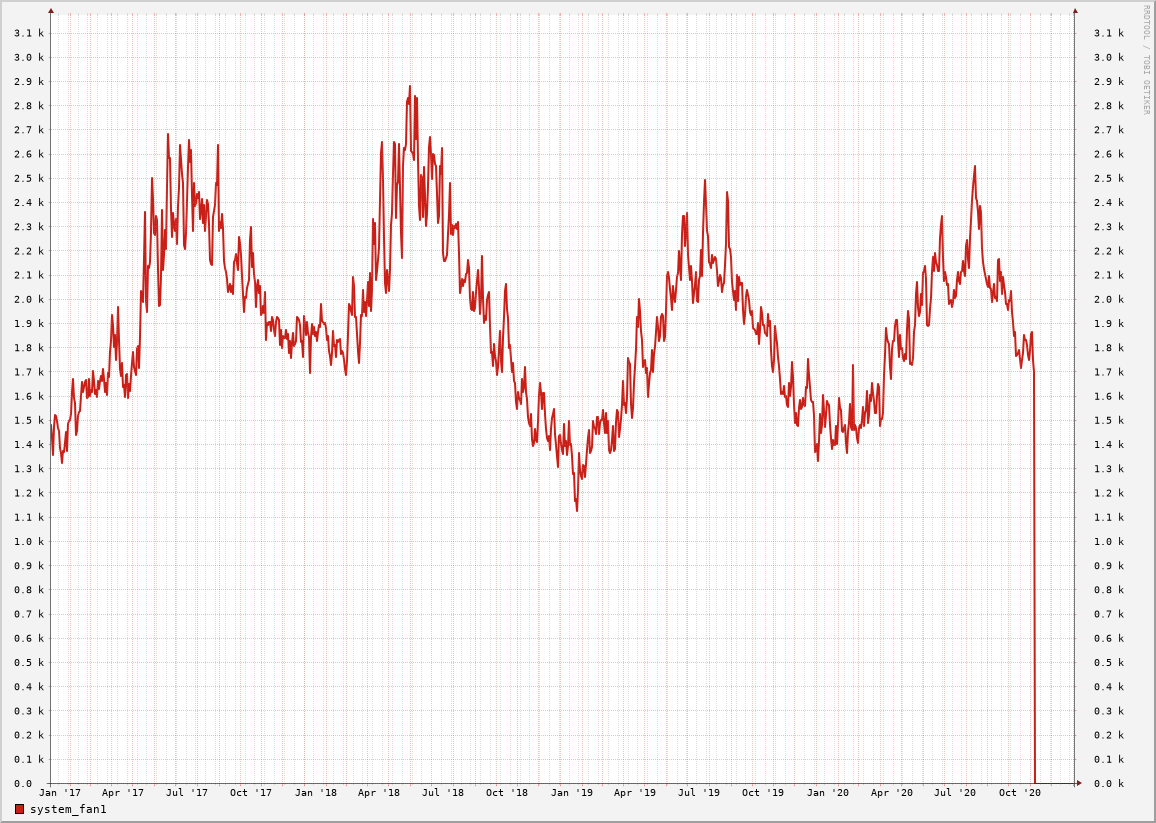The width and height of the screenshot is (1156, 823).
Task: Click the RRDTOOL / TOBI OETIKER watermark
Action: [x=1146, y=60]
